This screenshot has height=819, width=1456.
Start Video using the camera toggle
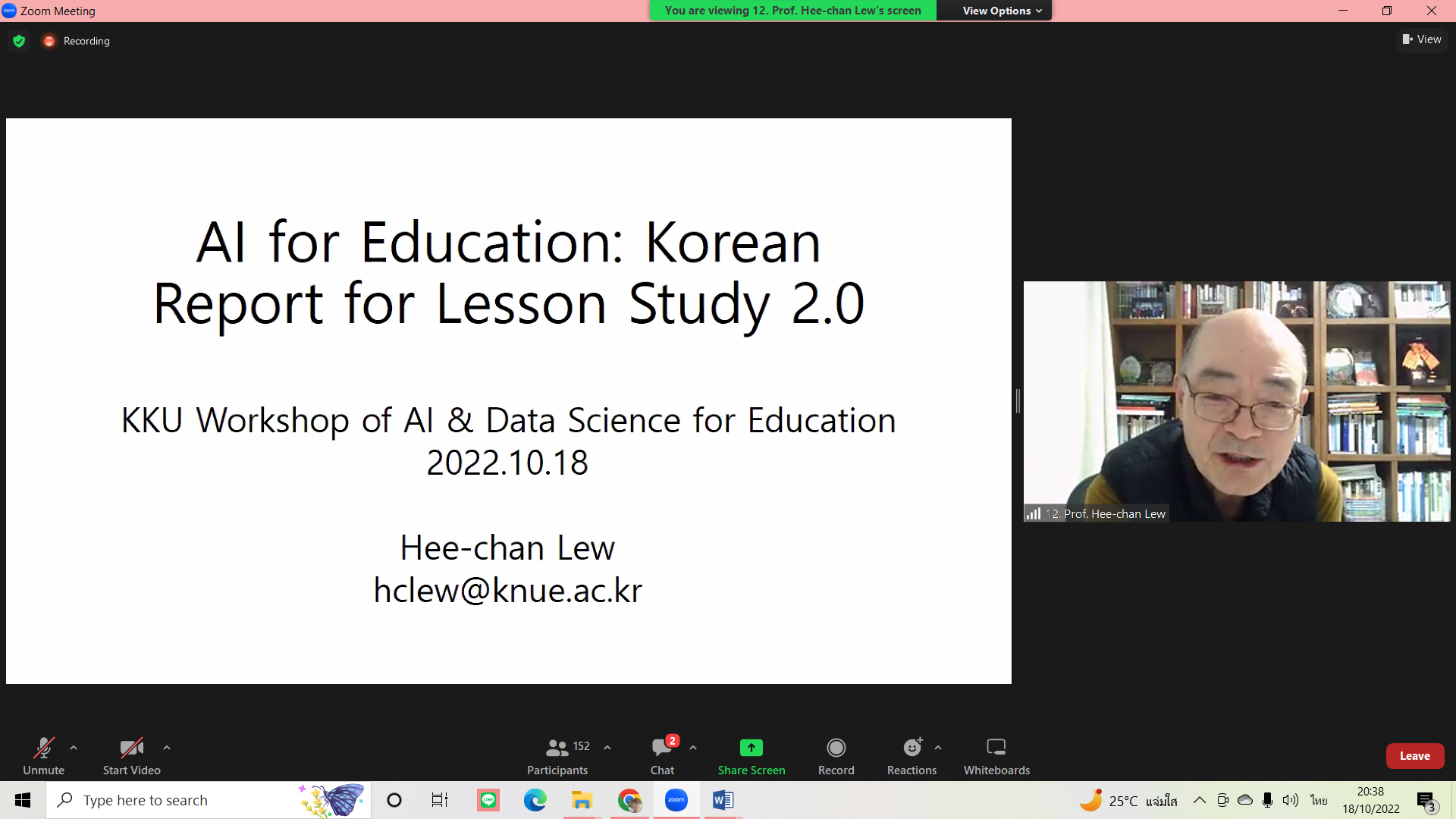click(131, 755)
